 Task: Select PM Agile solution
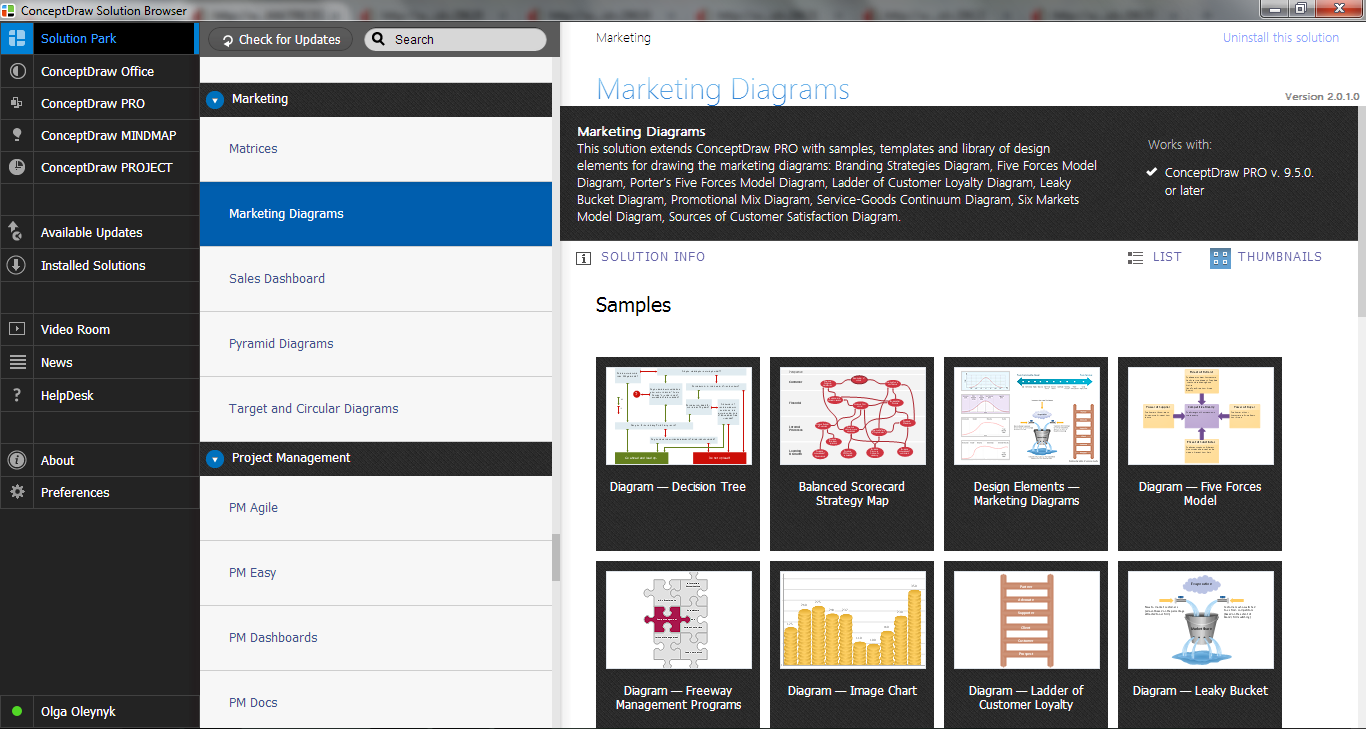[376, 508]
